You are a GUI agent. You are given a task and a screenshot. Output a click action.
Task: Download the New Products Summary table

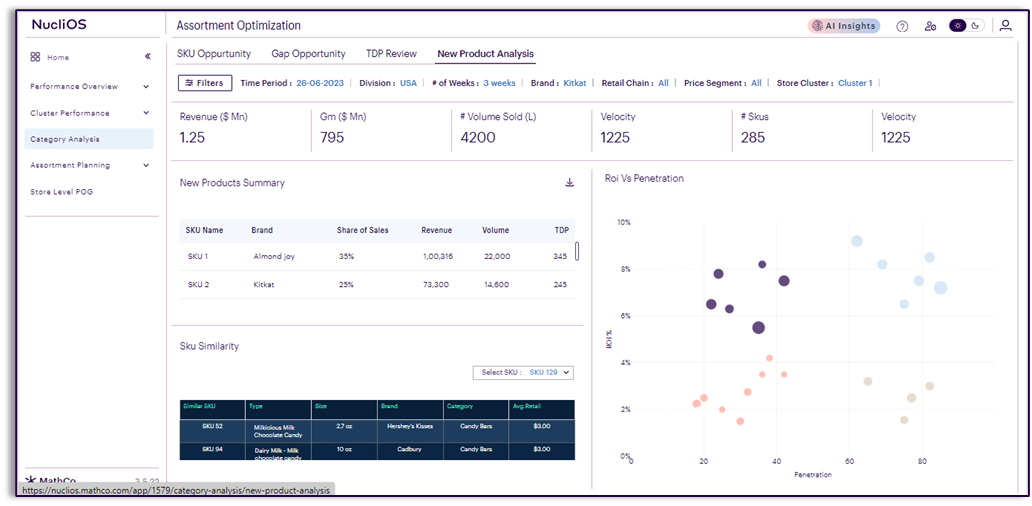570,183
